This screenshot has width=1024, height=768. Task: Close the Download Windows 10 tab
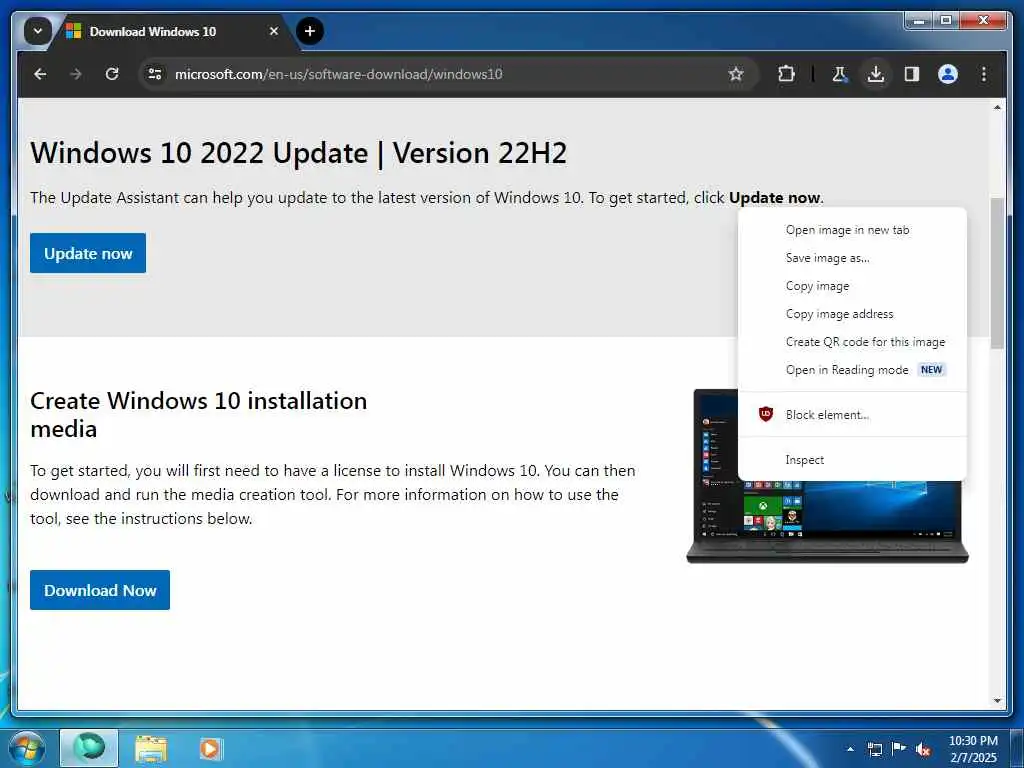(274, 31)
